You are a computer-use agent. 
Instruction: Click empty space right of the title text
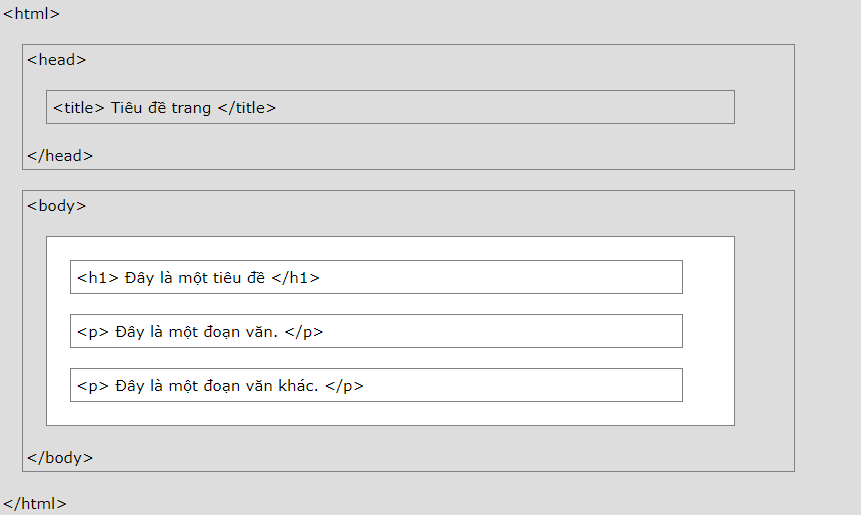(x=500, y=108)
